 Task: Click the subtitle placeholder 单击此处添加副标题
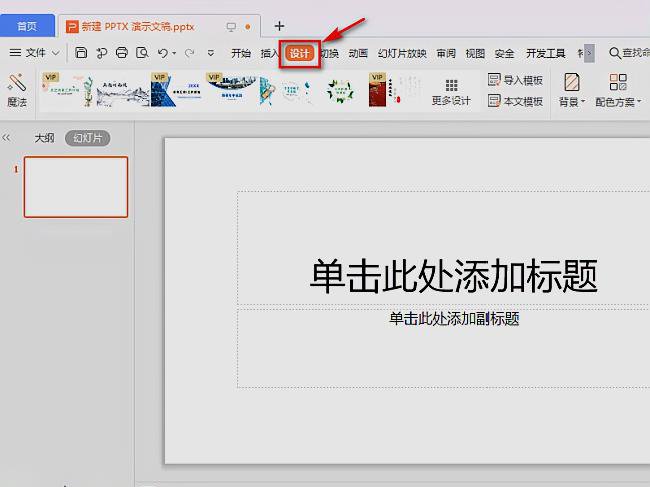[454, 318]
